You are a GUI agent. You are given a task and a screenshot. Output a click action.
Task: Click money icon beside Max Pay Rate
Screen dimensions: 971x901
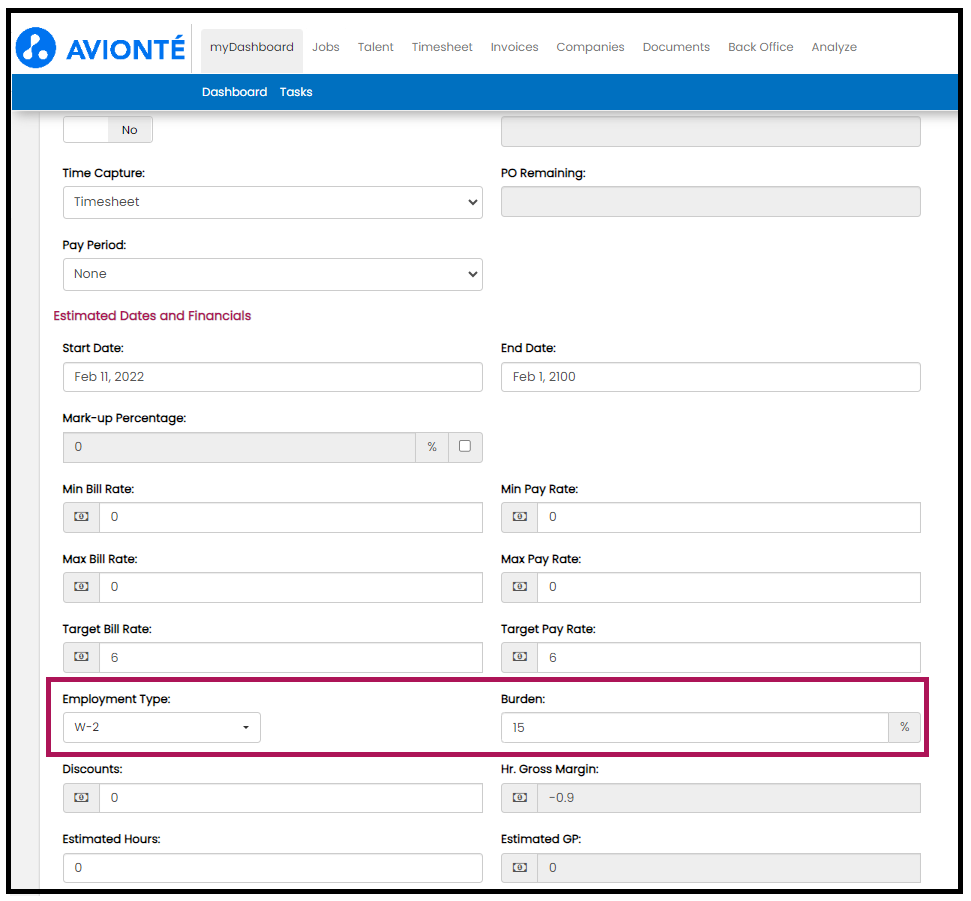(519, 587)
